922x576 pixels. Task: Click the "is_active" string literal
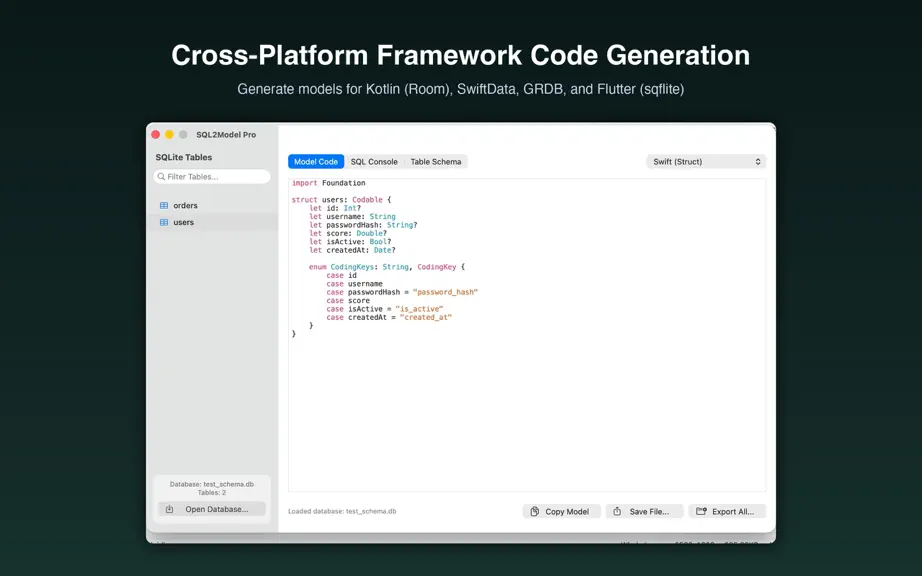click(x=419, y=309)
